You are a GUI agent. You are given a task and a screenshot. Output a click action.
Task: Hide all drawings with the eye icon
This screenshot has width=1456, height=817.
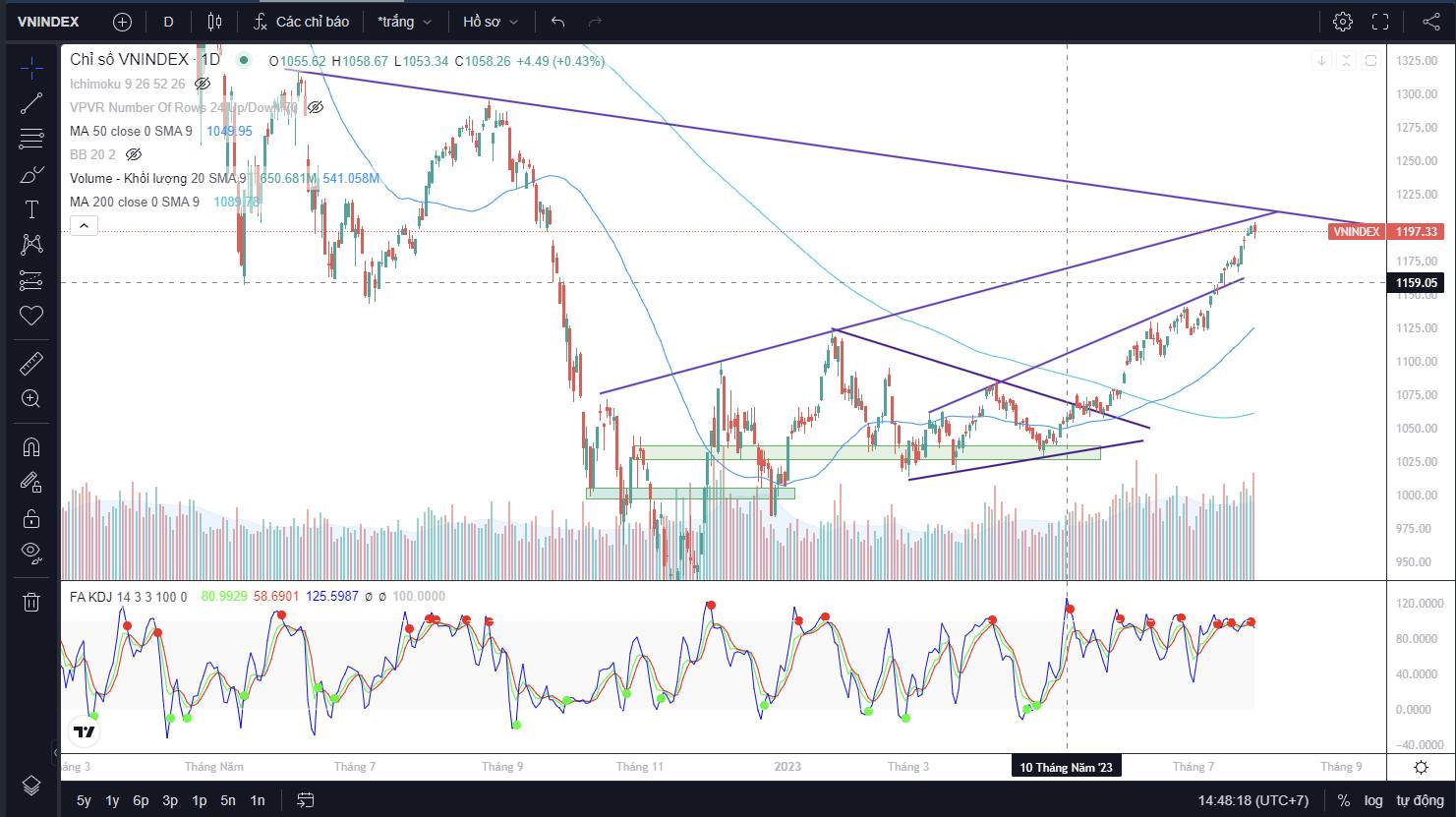pos(31,552)
